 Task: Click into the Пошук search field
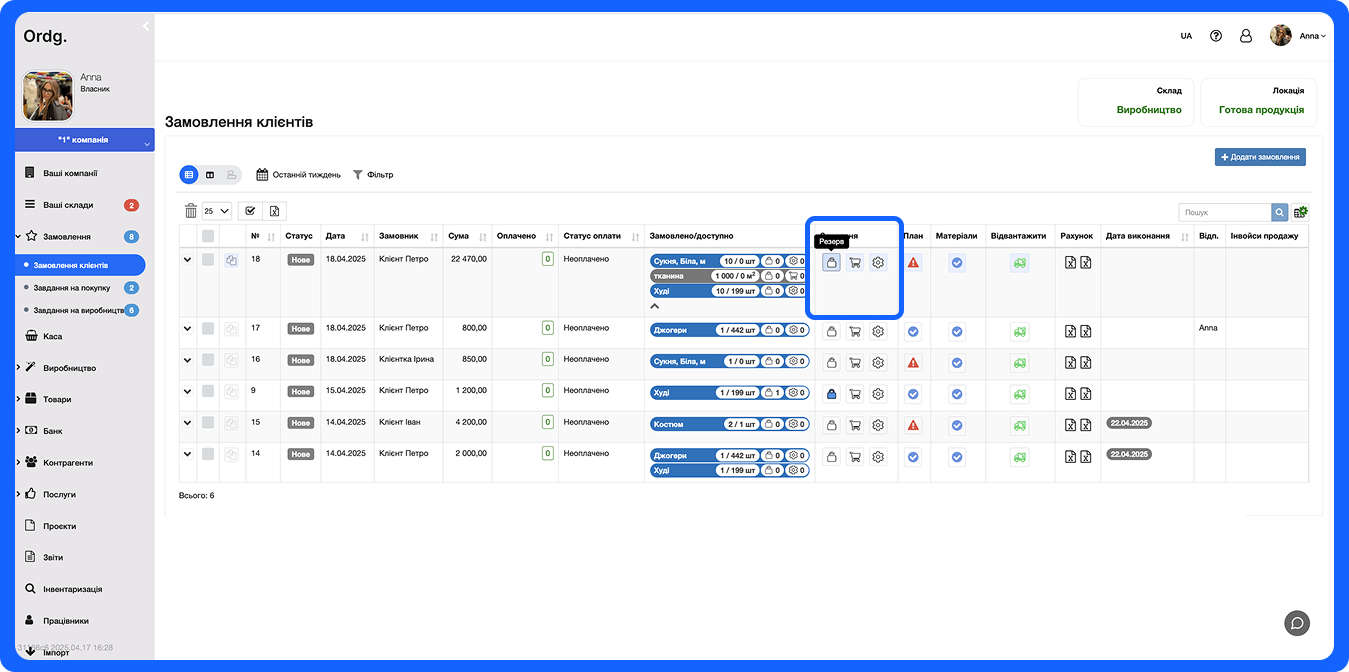1224,212
